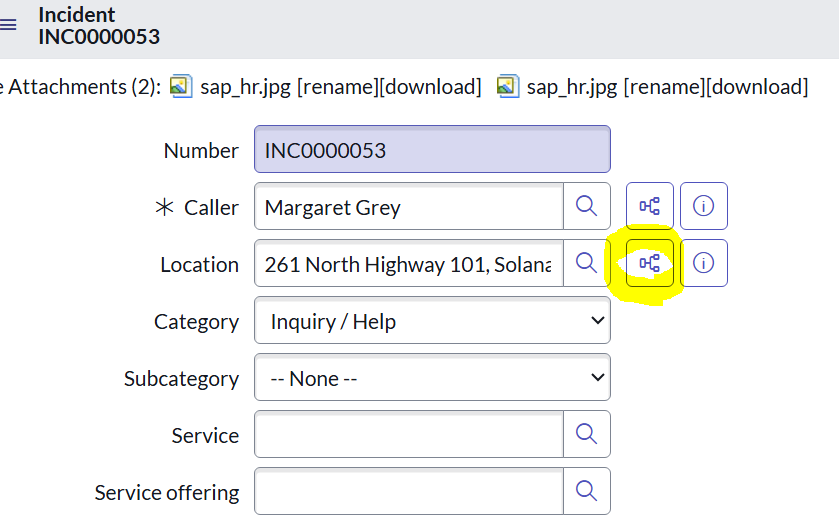Click into the empty Service field
Screen dimensions: 839x518
(409, 434)
